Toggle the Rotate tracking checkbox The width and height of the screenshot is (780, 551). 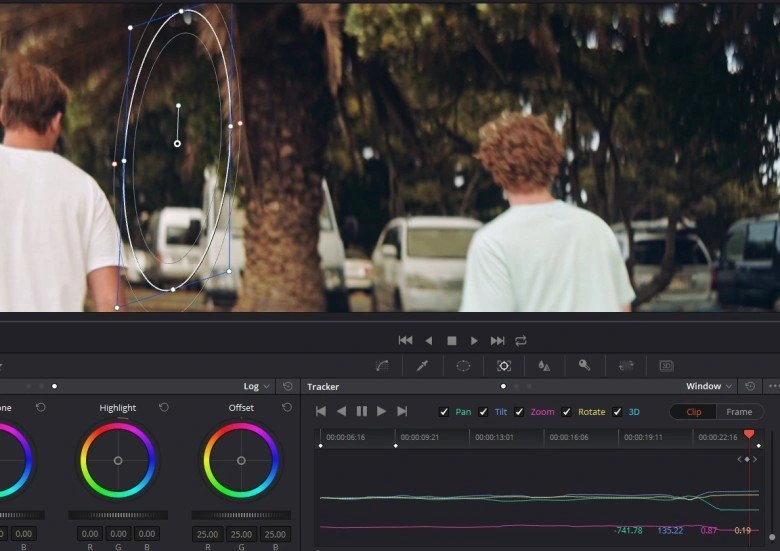566,412
